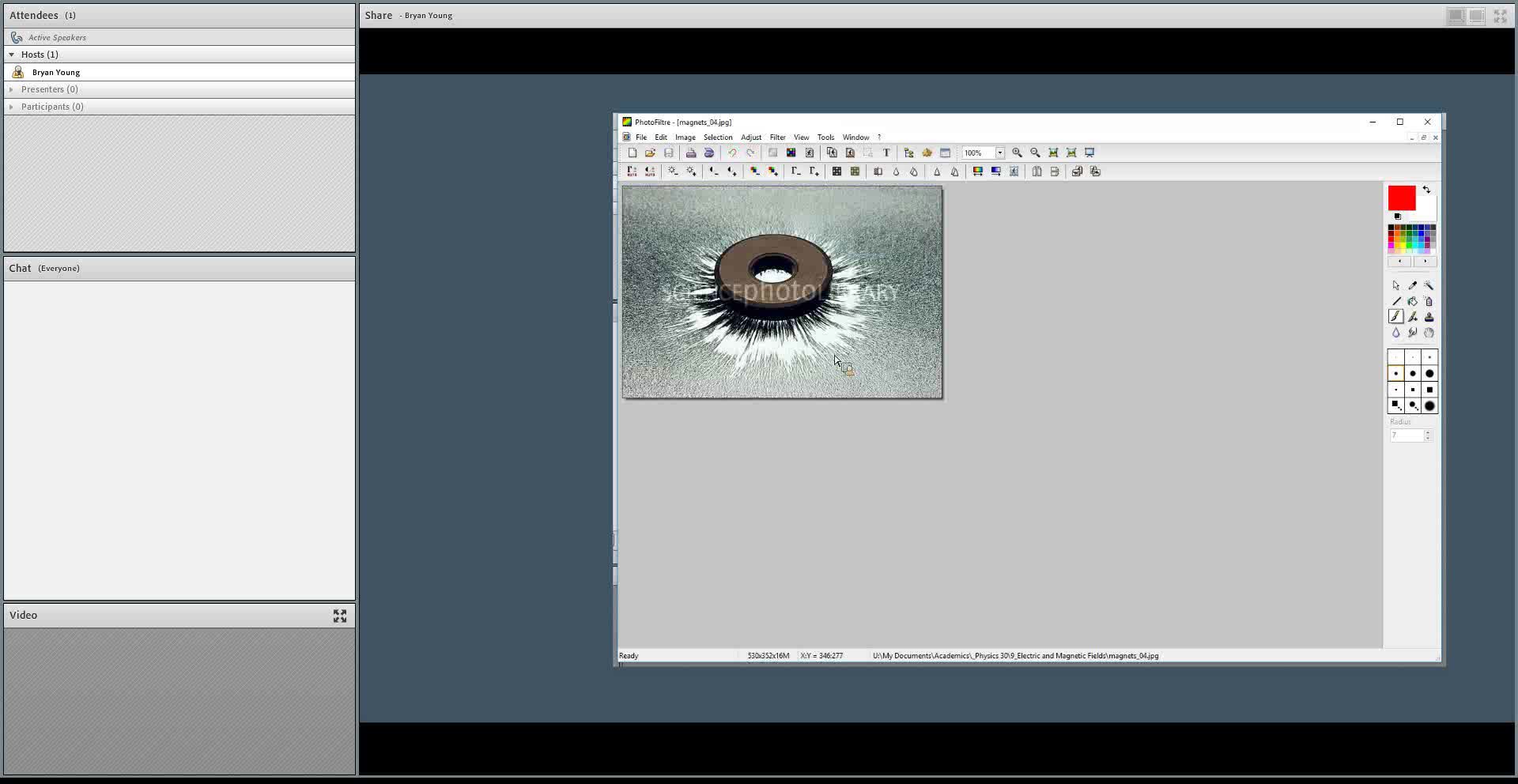This screenshot has height=784, width=1518.
Task: Select the Hand scroll tool
Action: pyautogui.click(x=1429, y=333)
